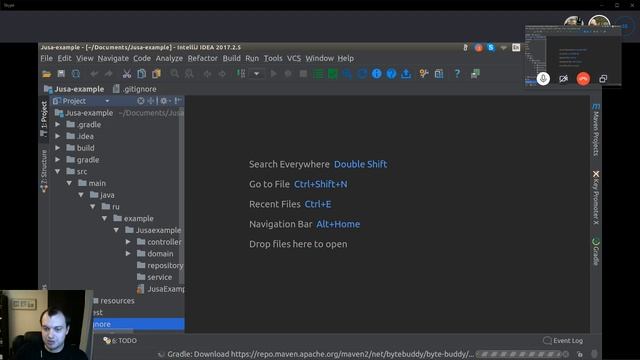
Task: Click the Replace toolbar icon
Action: pos(189,74)
